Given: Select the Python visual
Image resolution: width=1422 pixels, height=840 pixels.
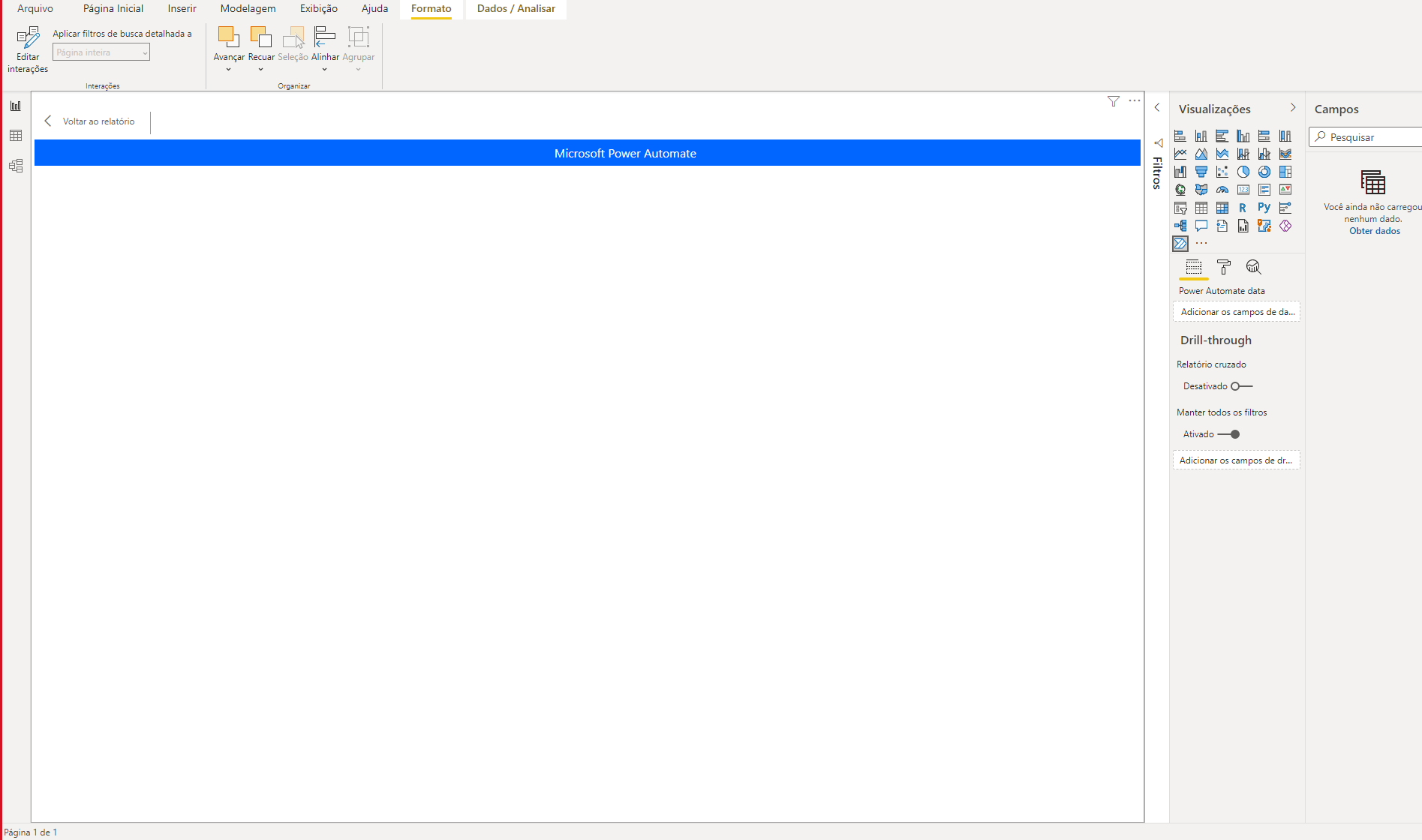Looking at the screenshot, I should coord(1264,208).
